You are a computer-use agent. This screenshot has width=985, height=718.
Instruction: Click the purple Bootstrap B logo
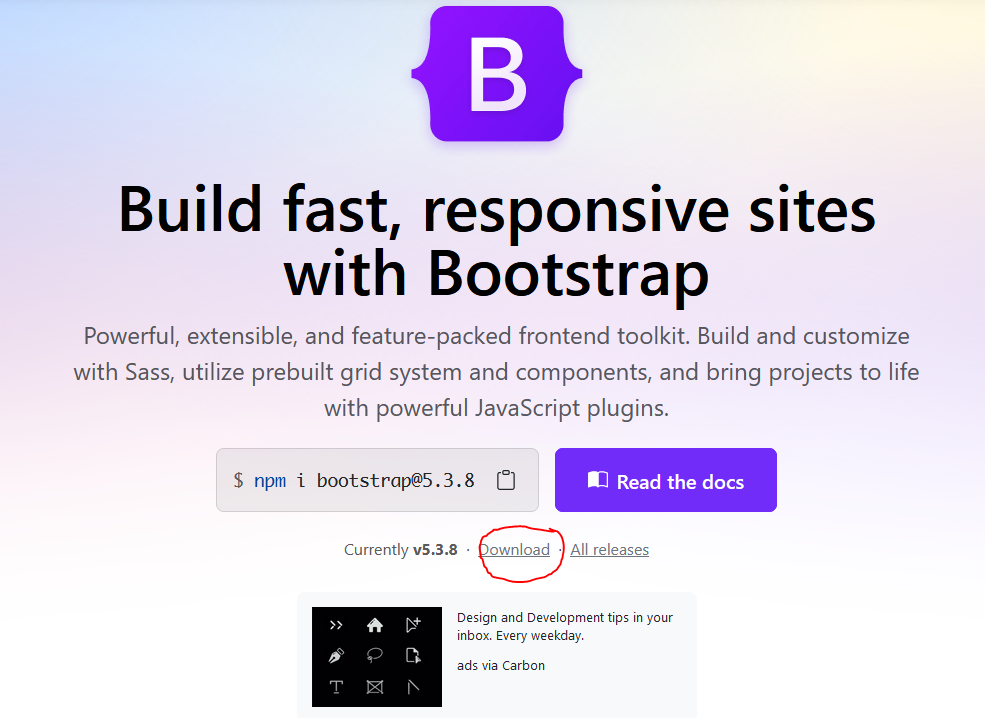497,75
